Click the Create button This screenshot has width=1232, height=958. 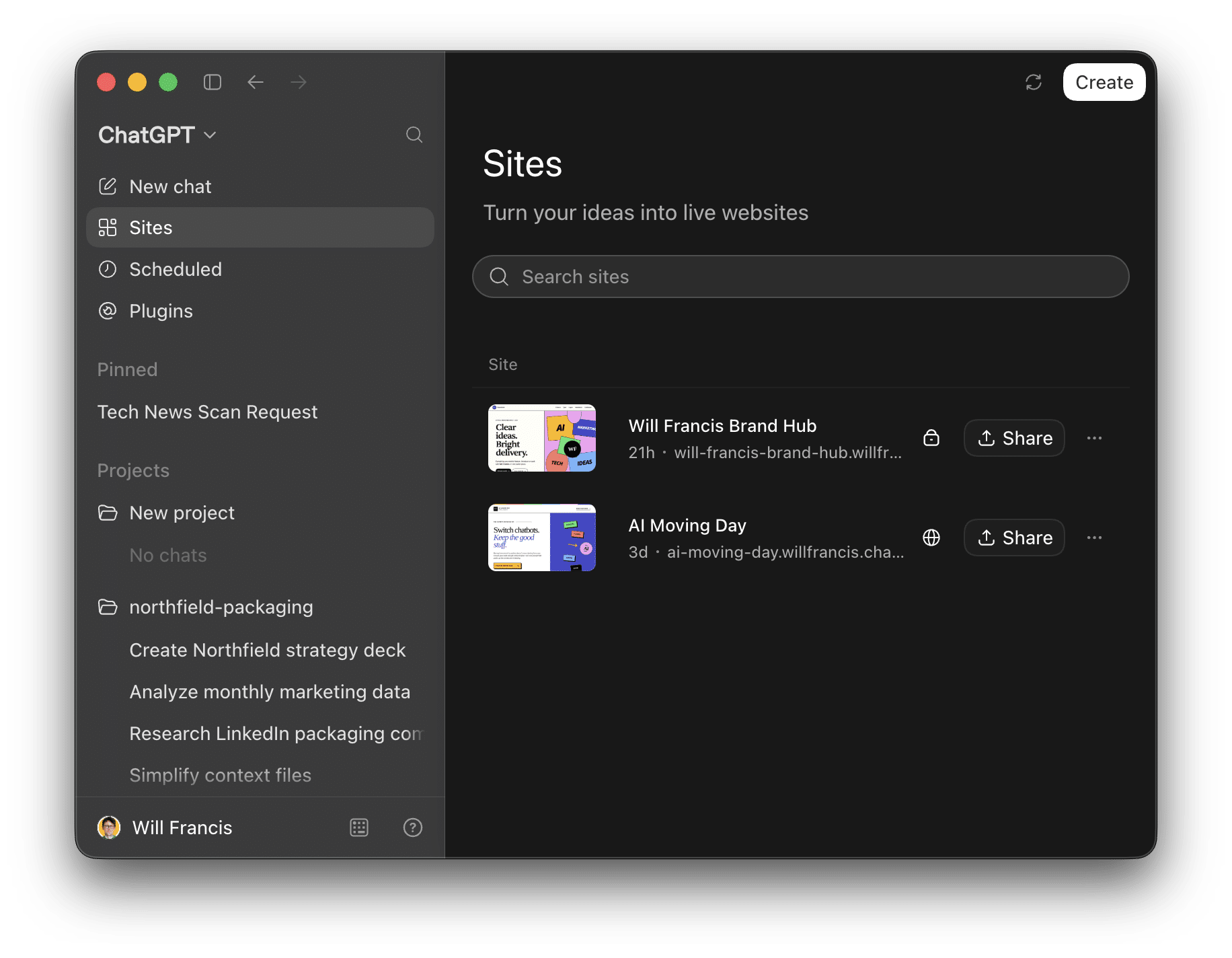tap(1104, 82)
